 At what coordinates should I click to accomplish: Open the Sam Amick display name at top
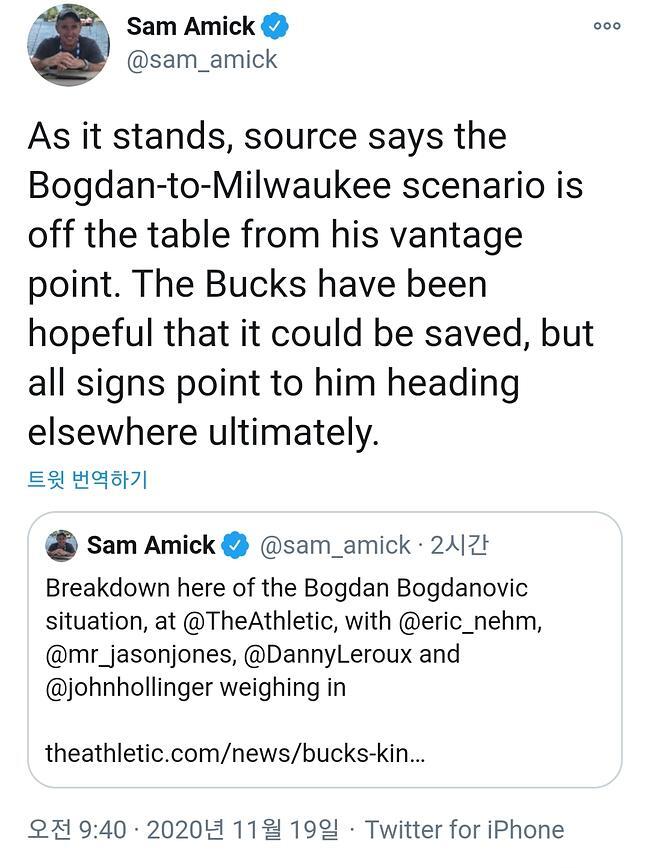191,26
